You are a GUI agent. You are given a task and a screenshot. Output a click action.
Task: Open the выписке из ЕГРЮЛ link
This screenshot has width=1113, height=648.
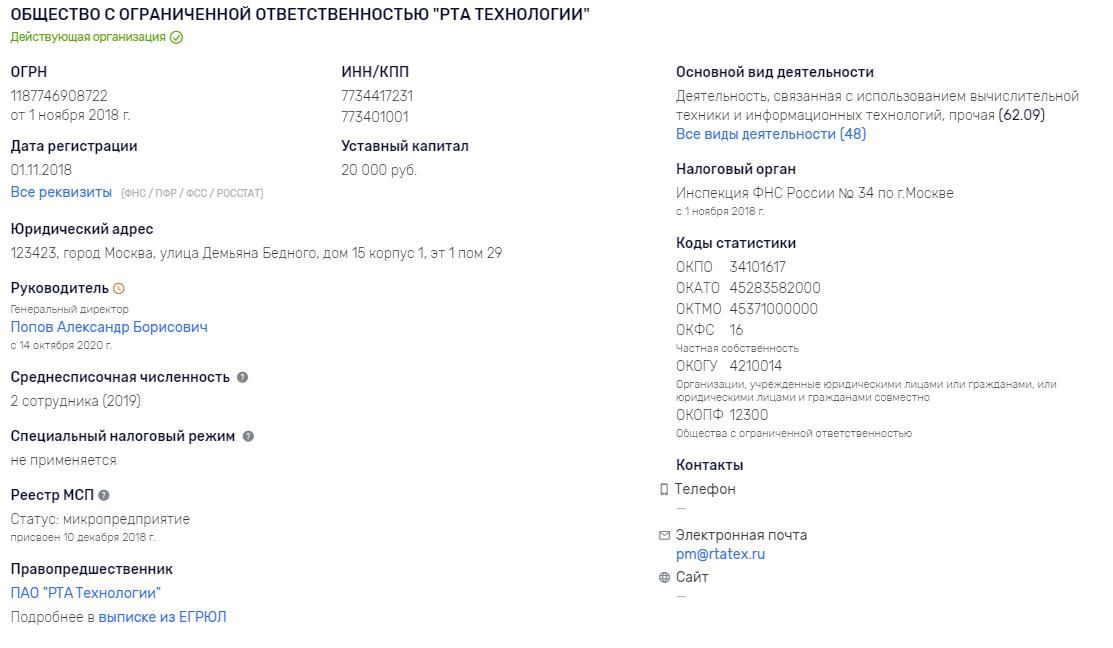pyautogui.click(x=163, y=617)
